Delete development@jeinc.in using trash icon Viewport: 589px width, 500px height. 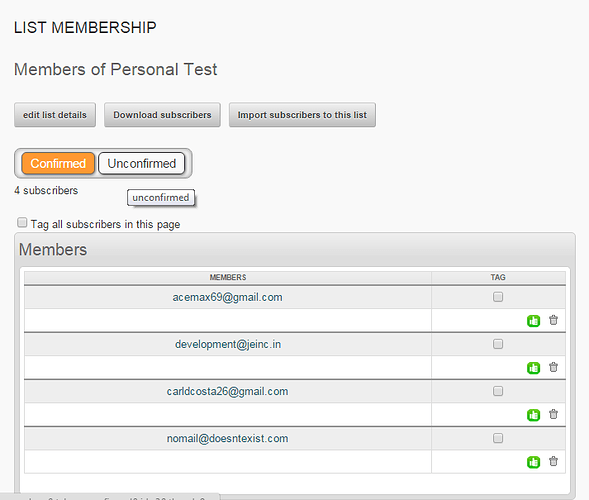(553, 367)
